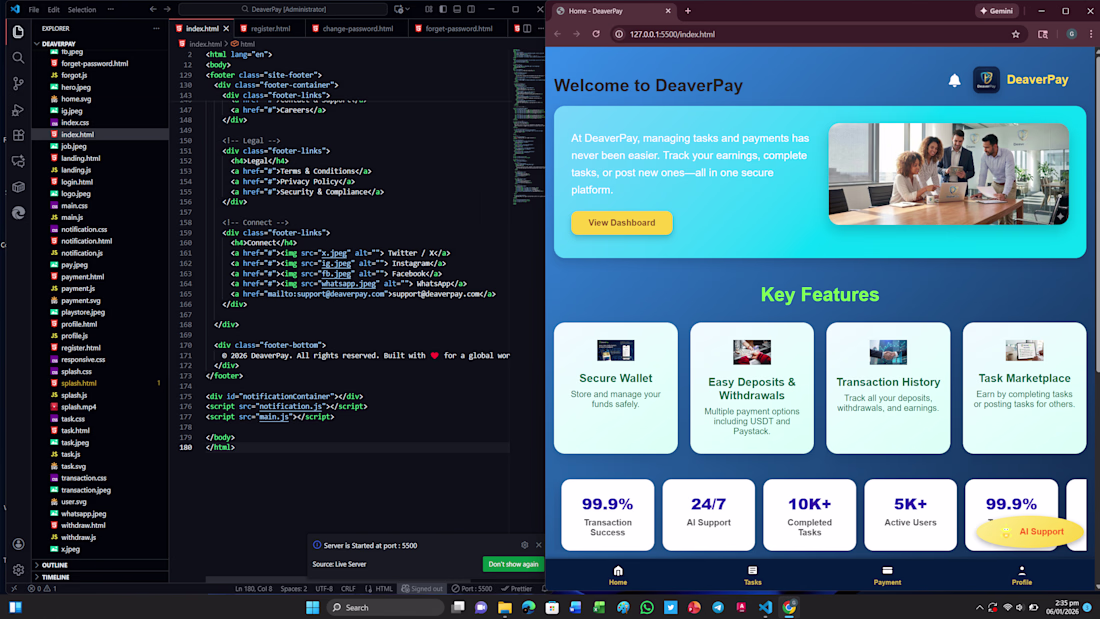
Task: Click UTF-8 encoding selector in status bar
Action: (324, 589)
